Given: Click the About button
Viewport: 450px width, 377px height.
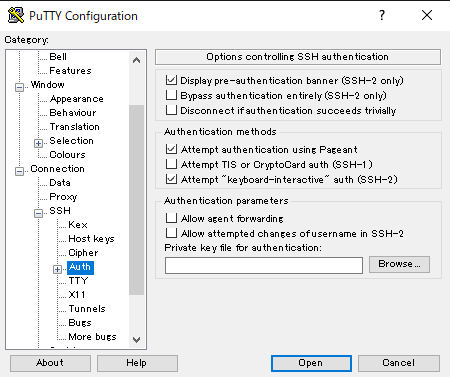Looking at the screenshot, I should pos(50,363).
